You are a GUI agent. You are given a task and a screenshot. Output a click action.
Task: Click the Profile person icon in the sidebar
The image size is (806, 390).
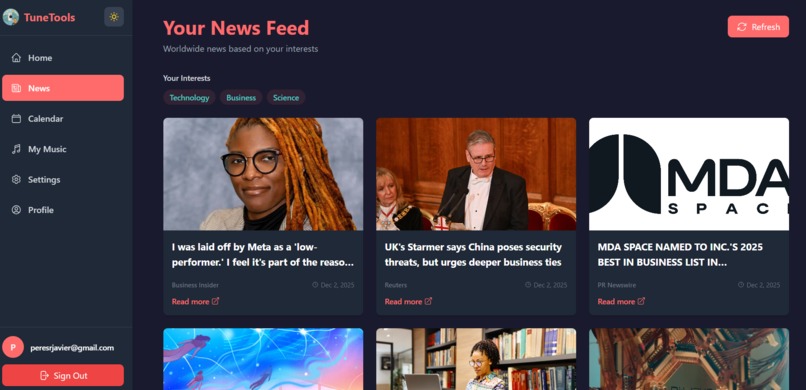pos(16,210)
